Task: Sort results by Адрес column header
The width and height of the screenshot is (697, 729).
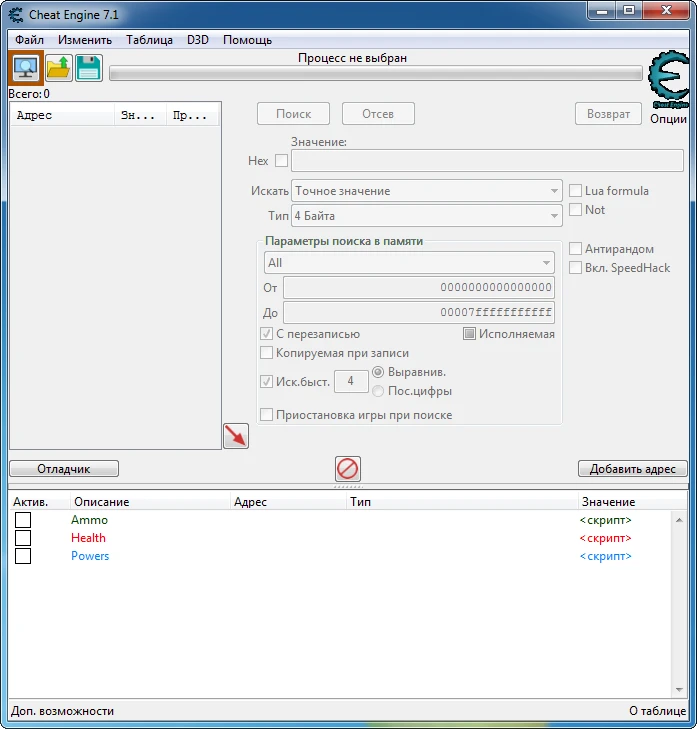Action: tap(63, 115)
